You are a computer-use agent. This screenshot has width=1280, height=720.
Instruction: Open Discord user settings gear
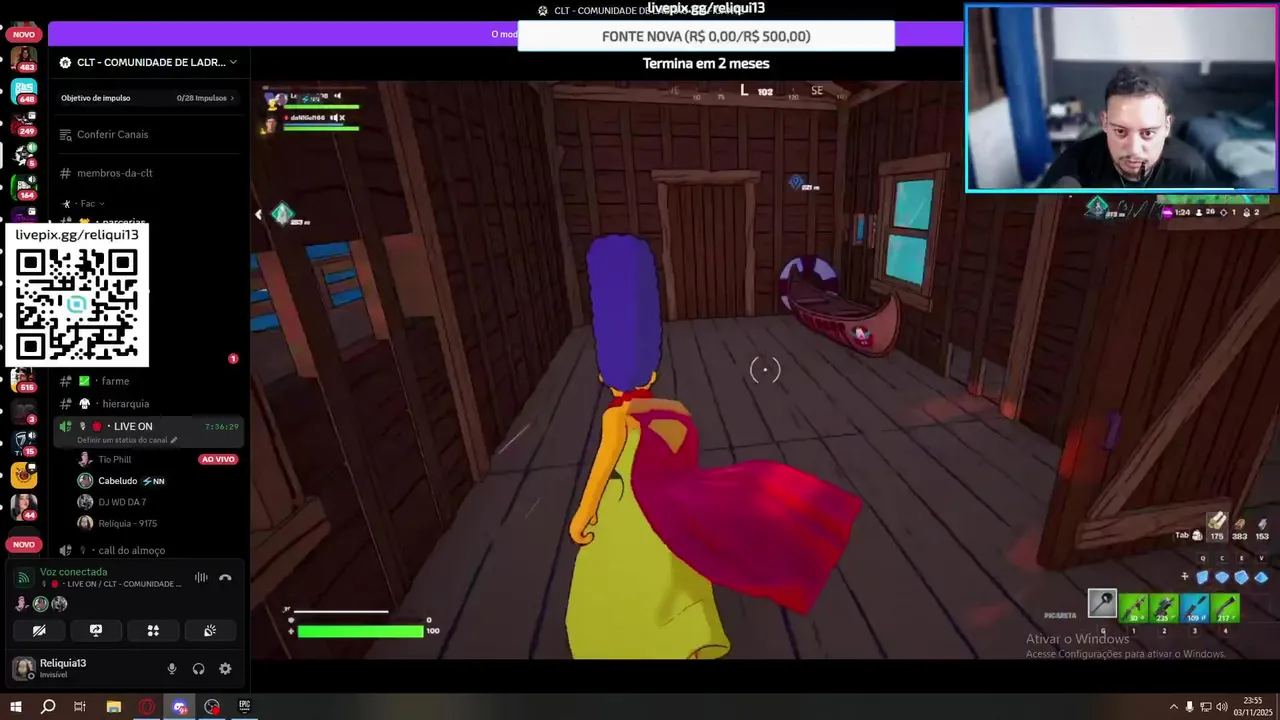click(x=225, y=669)
